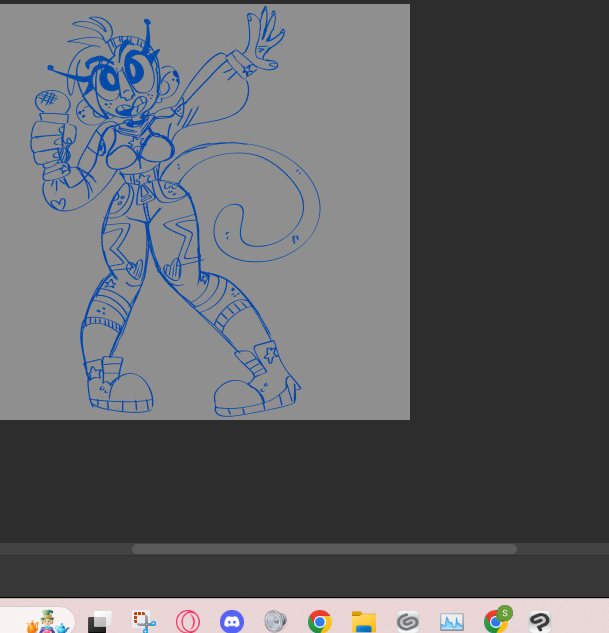This screenshot has height=633, width=609.
Task: Open the performance graph monitor icon
Action: [452, 622]
